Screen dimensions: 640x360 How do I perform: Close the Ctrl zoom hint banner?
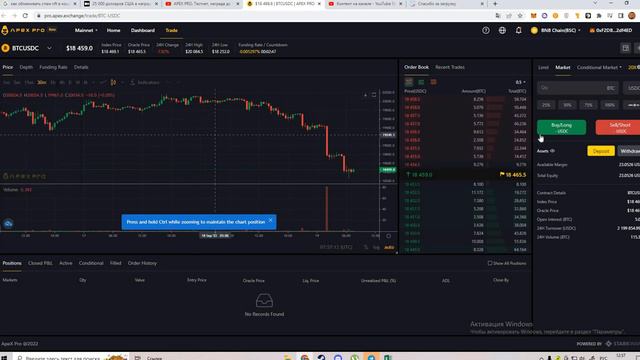(270, 220)
